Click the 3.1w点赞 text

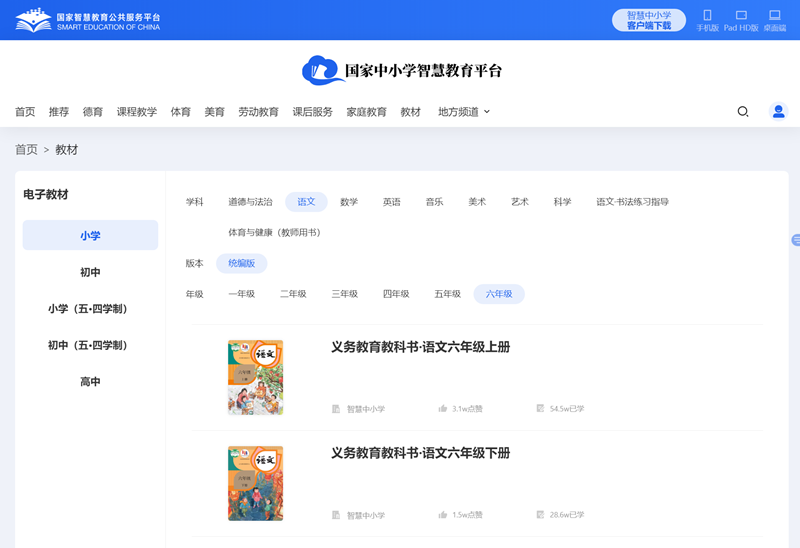tap(467, 409)
